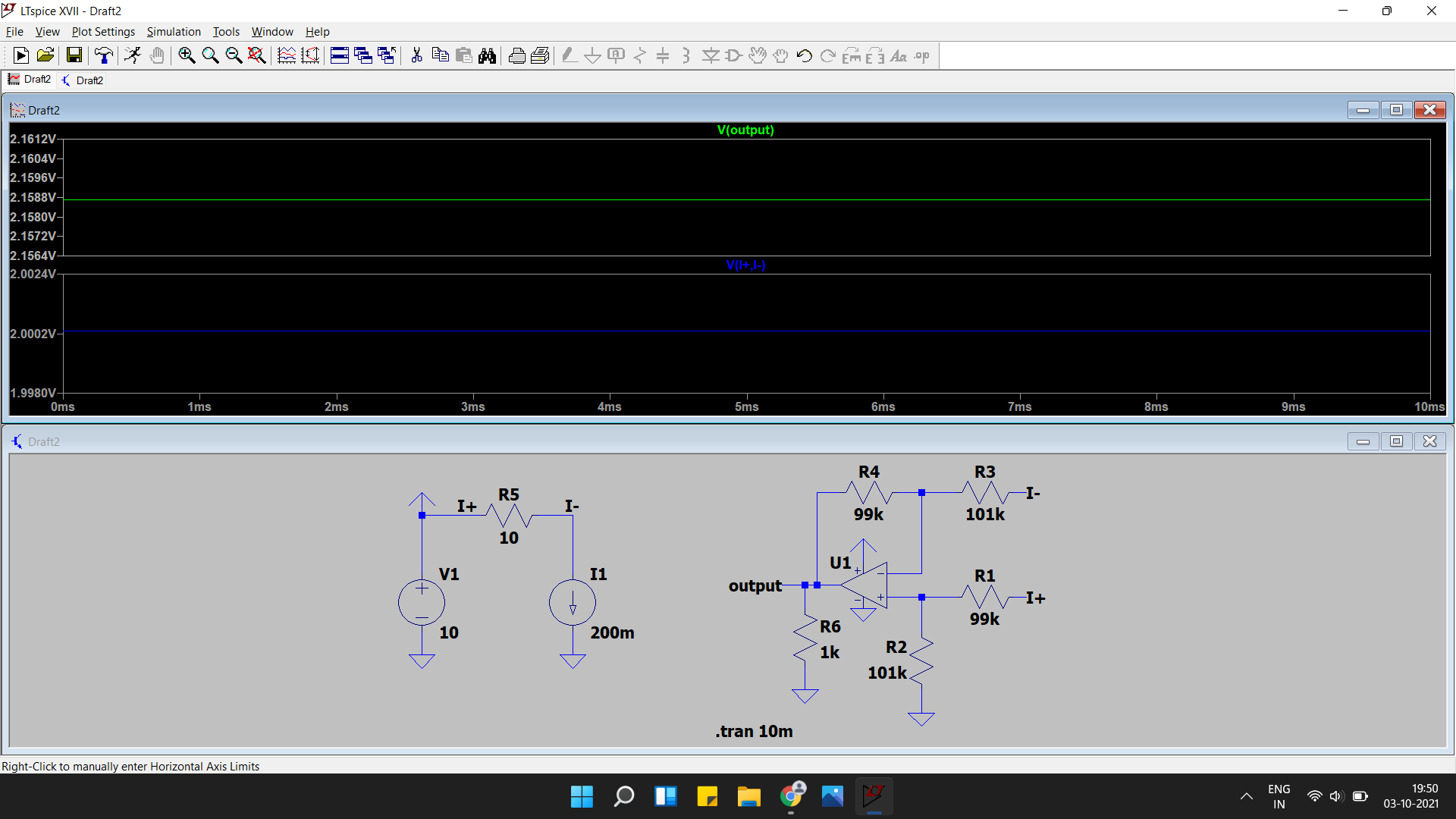Click the Undo arrow icon
Viewport: 1456px width, 819px height.
click(805, 55)
